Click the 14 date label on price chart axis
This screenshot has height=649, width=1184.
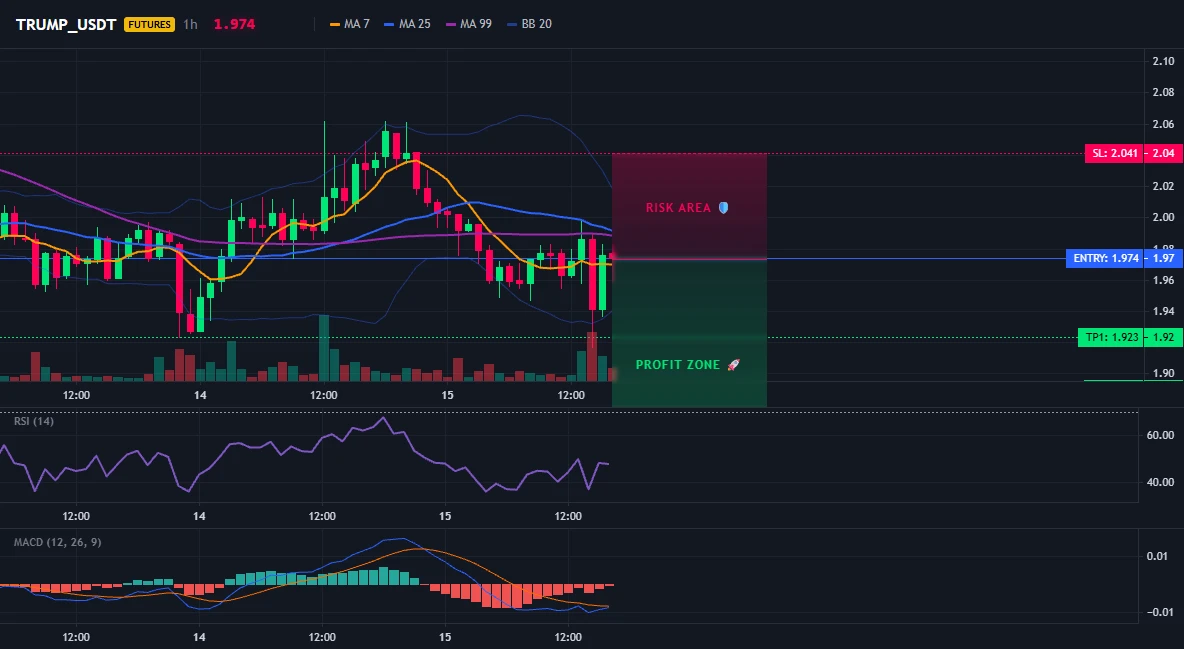point(200,395)
